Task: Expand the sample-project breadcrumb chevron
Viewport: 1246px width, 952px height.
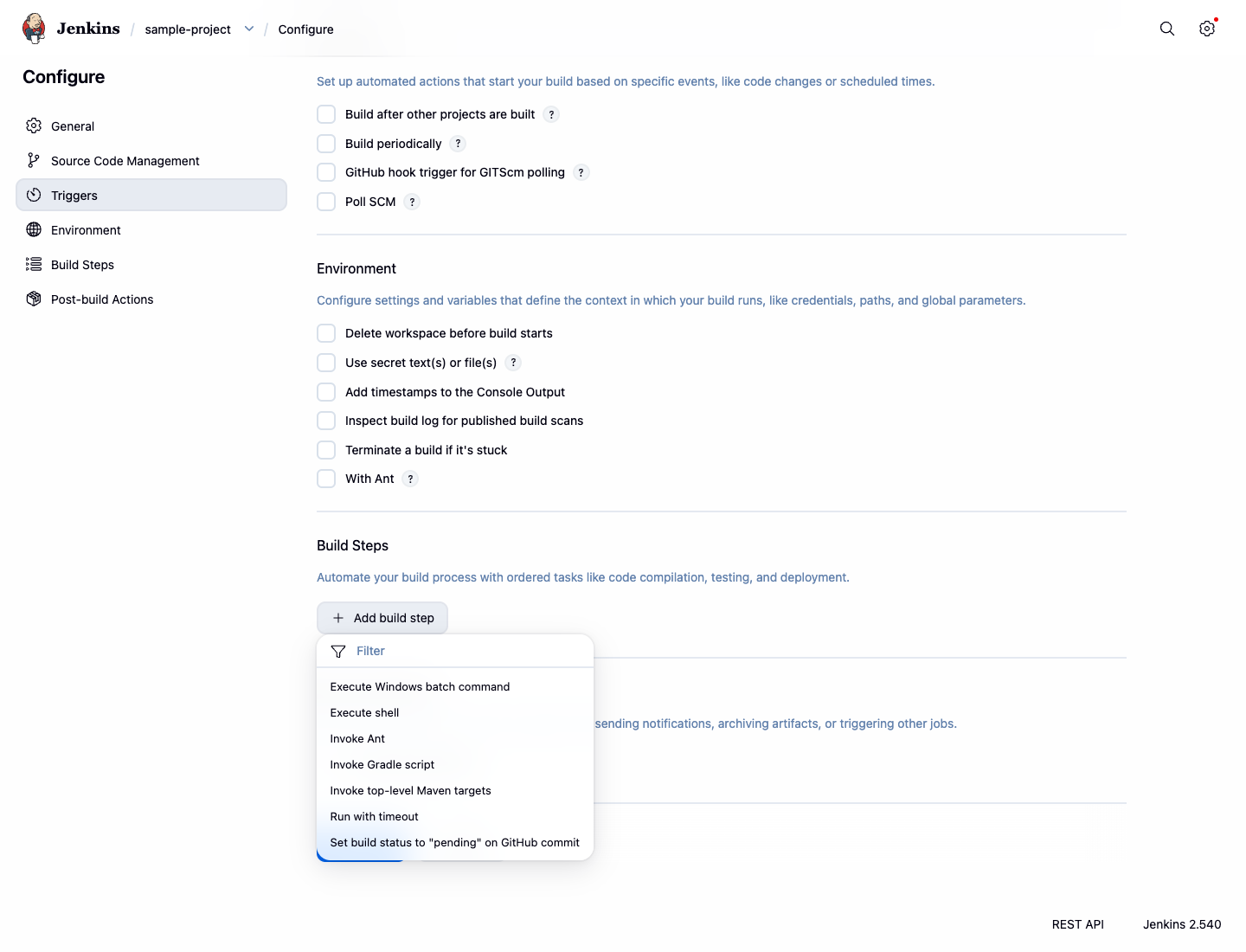Action: [x=249, y=29]
